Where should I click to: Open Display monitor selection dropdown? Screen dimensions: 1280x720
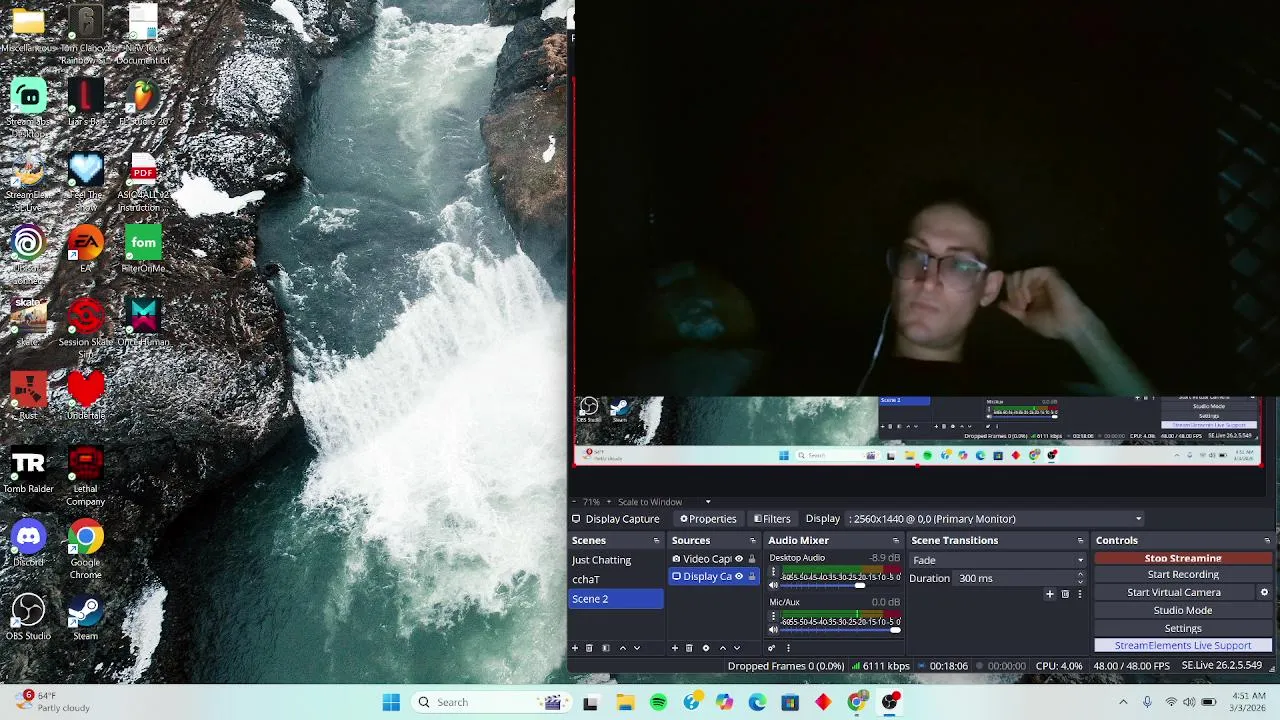click(x=996, y=519)
